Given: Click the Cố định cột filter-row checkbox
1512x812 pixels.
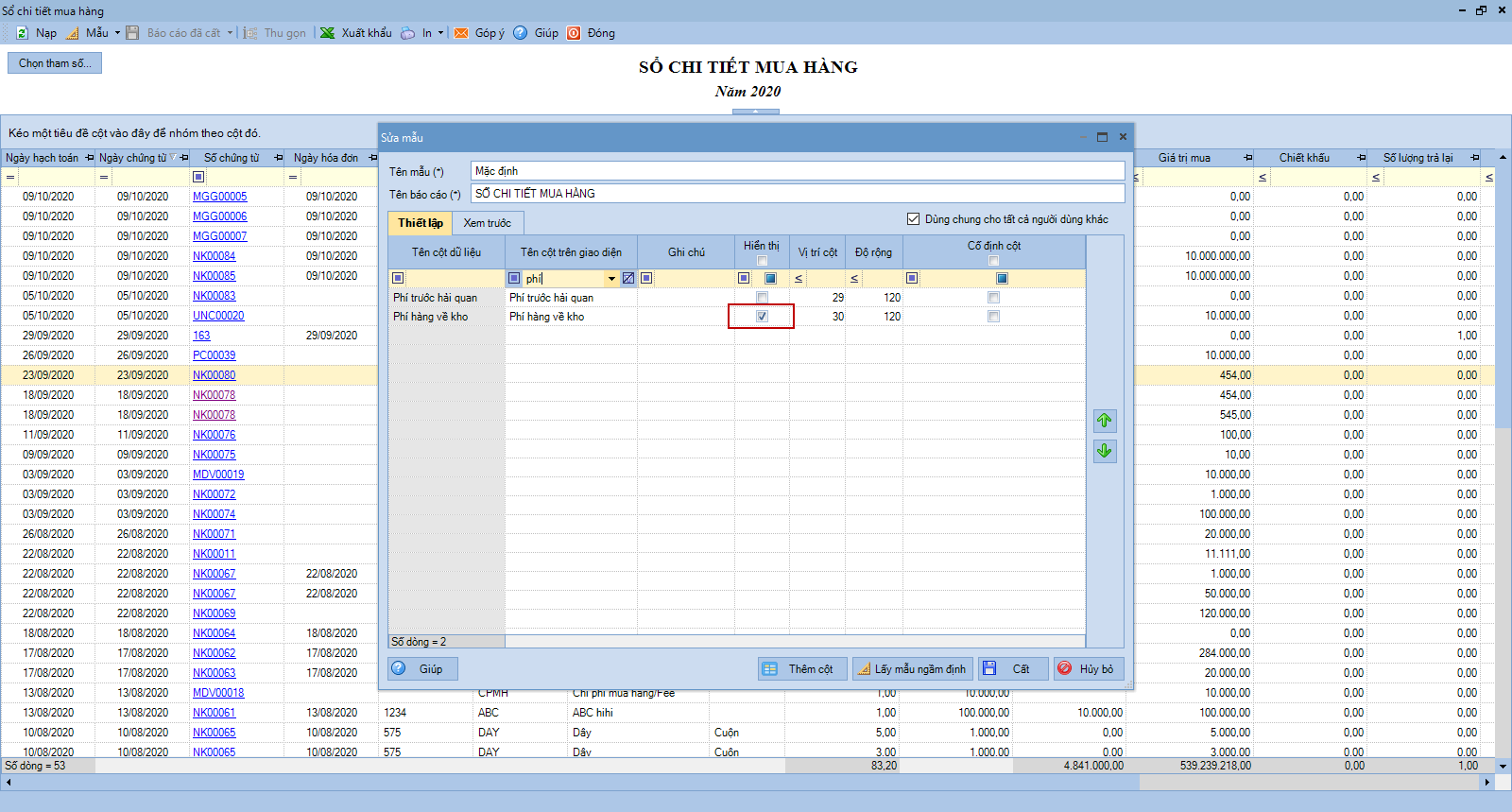Looking at the screenshot, I should [x=1003, y=278].
